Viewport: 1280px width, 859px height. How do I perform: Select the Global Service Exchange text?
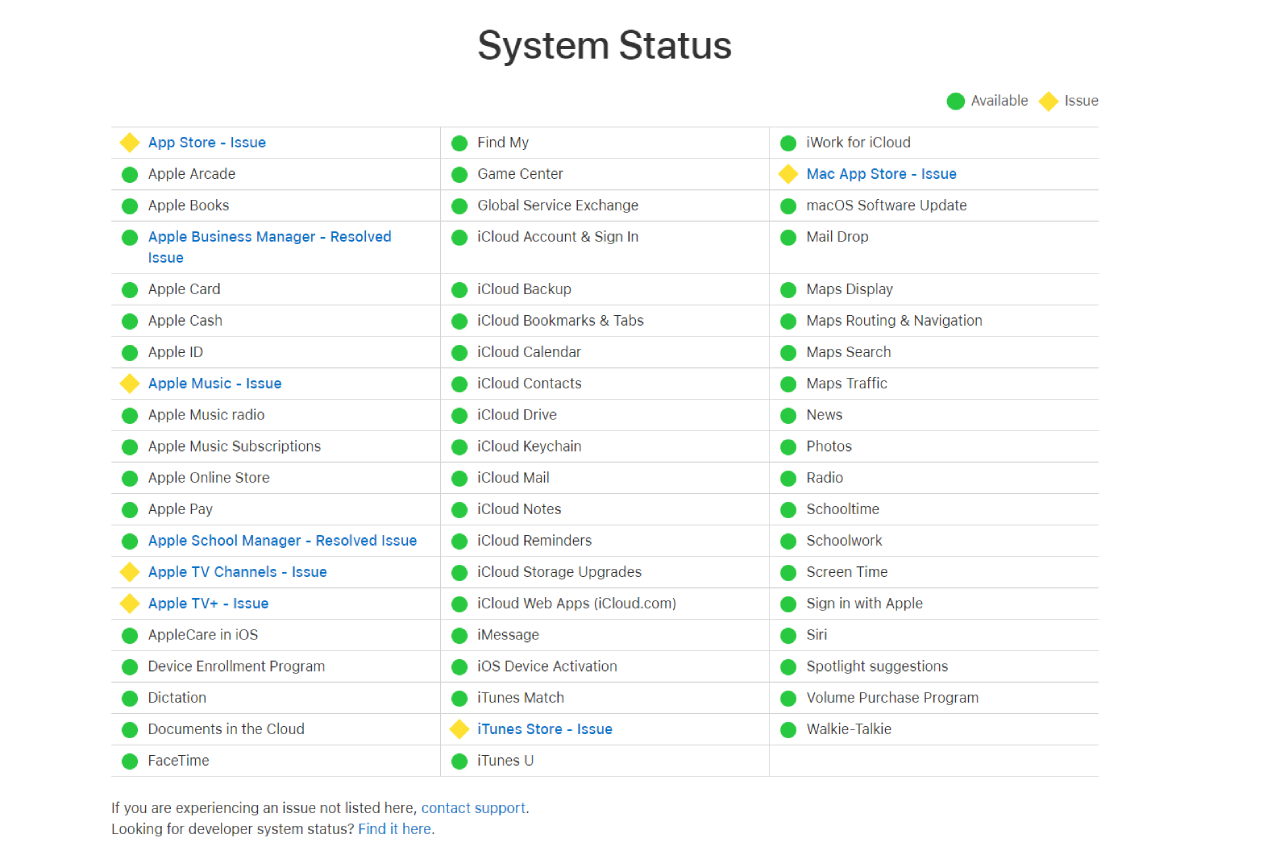558,205
